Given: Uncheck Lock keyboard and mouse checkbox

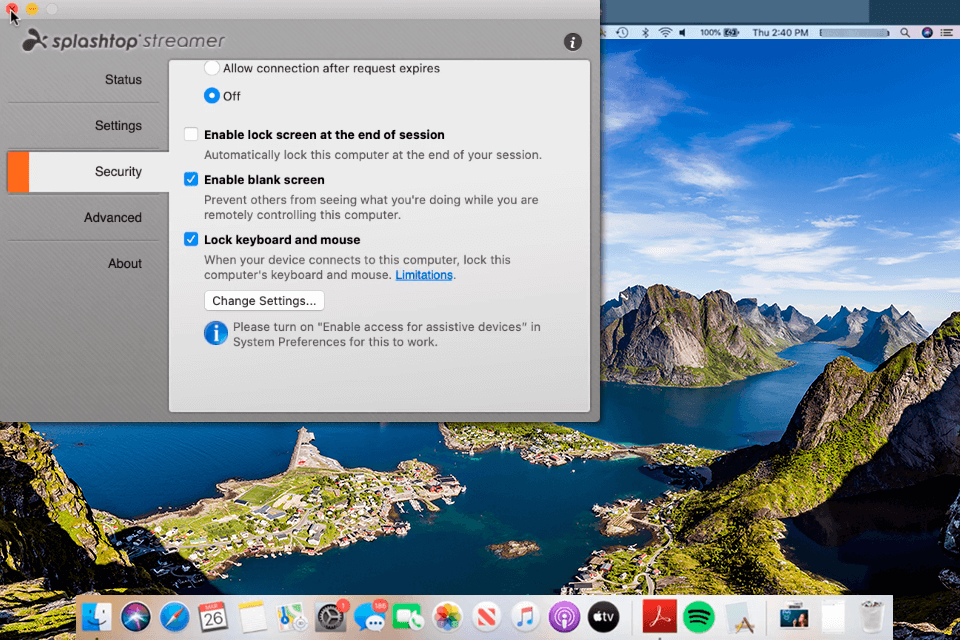Looking at the screenshot, I should point(191,239).
